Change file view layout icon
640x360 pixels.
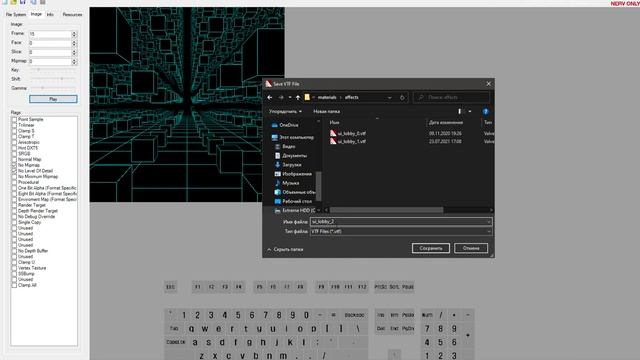tap(460, 111)
